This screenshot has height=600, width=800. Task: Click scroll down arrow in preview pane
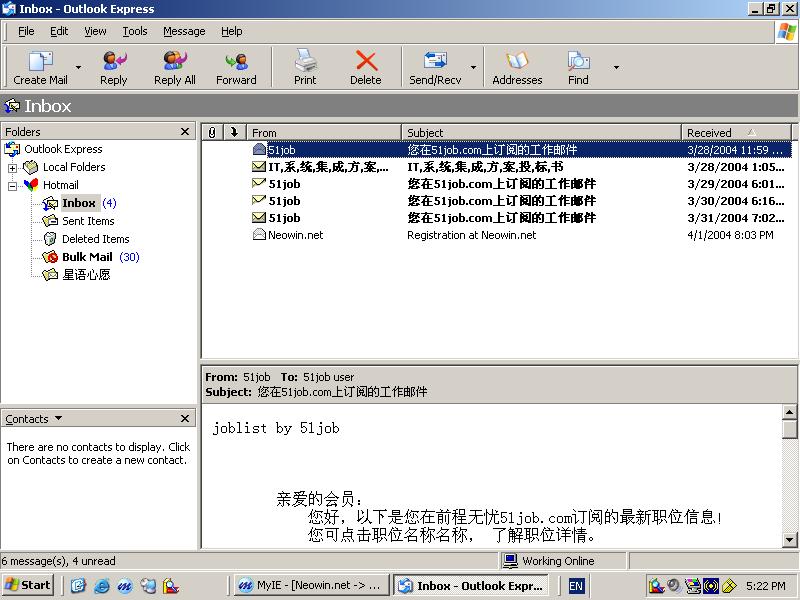point(789,540)
